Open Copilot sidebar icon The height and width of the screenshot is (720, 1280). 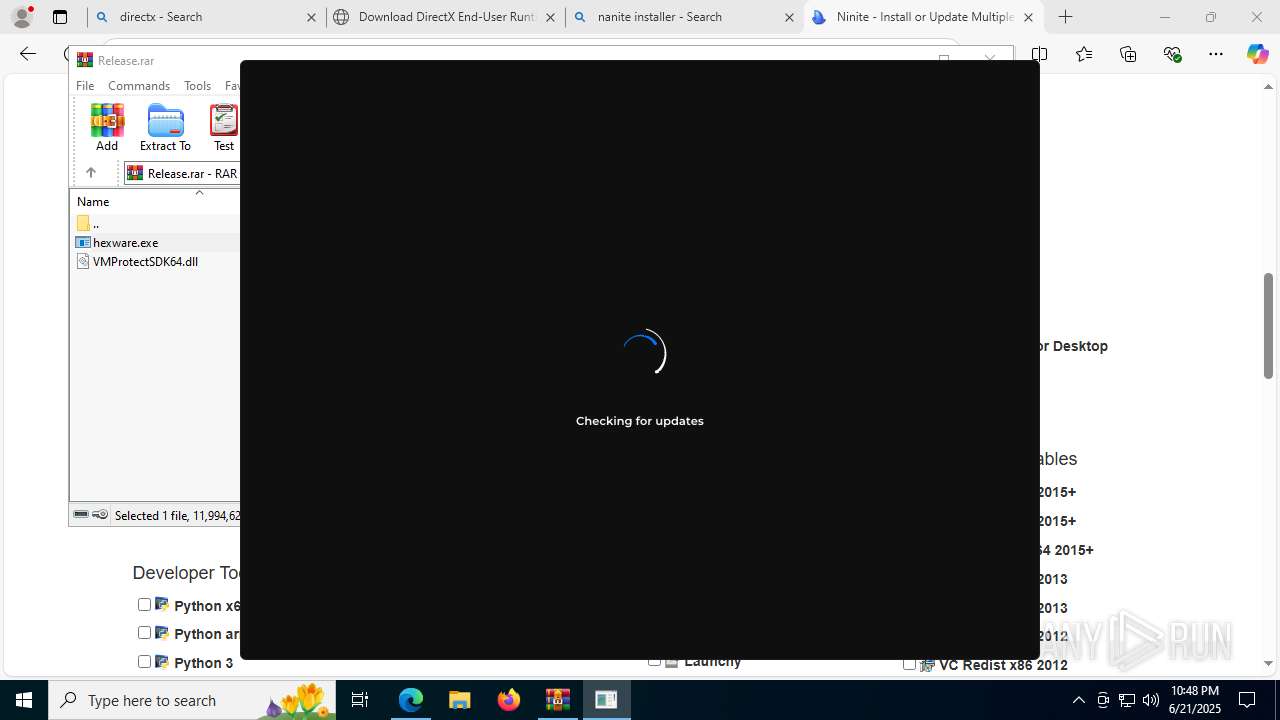tap(1257, 54)
